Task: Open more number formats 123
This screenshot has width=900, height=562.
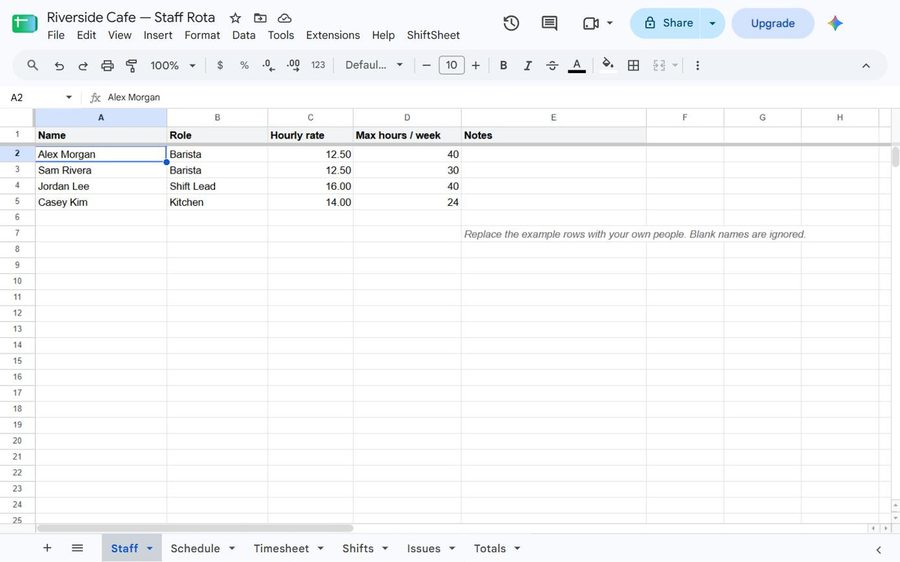Action: pyautogui.click(x=318, y=65)
